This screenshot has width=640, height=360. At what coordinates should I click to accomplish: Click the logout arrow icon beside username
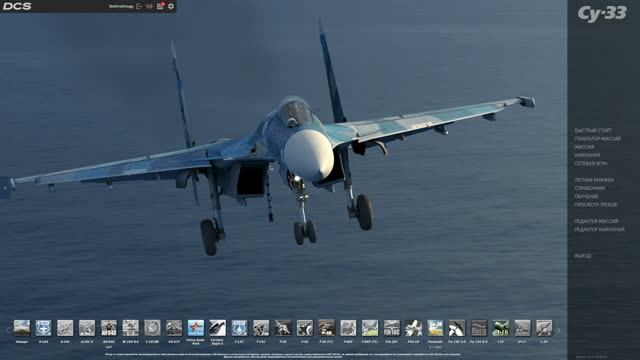coord(139,6)
